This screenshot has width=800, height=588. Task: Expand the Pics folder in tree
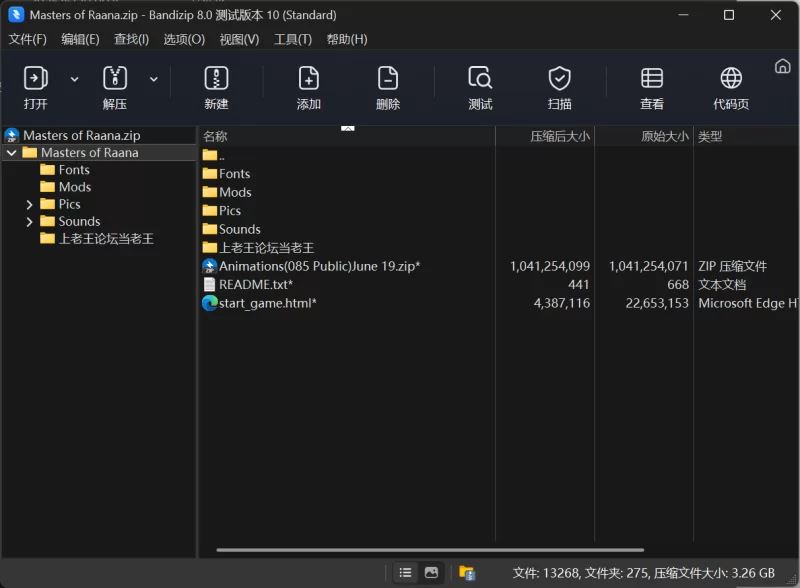29,205
